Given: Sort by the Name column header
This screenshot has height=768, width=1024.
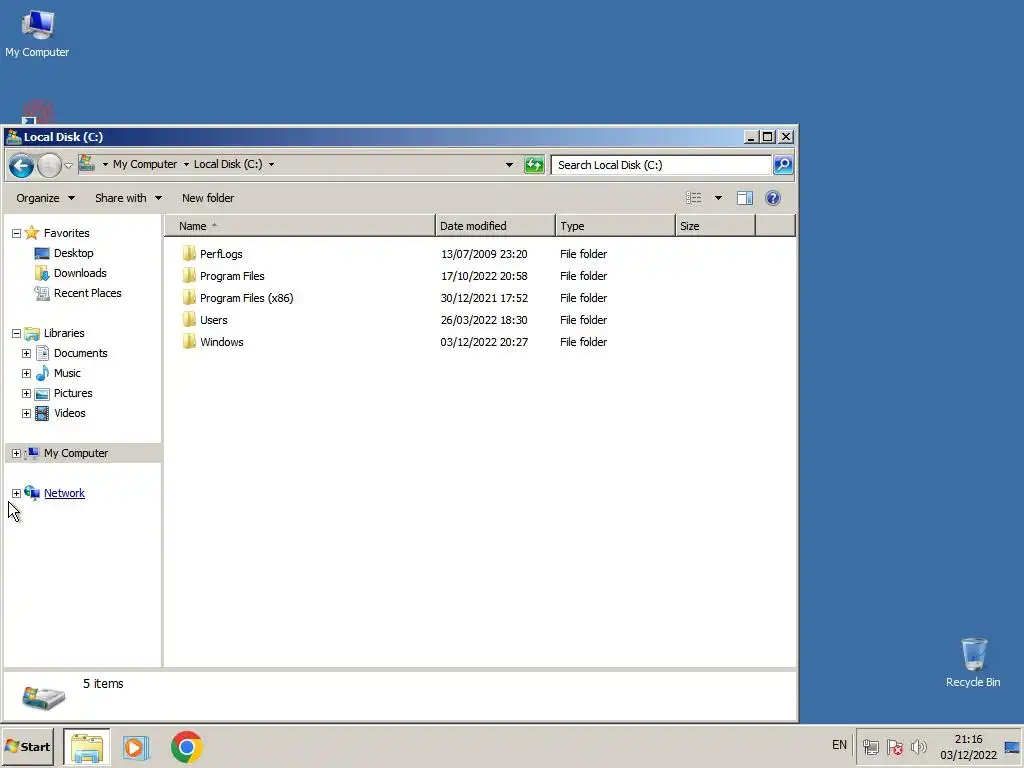Looking at the screenshot, I should click(x=299, y=226).
